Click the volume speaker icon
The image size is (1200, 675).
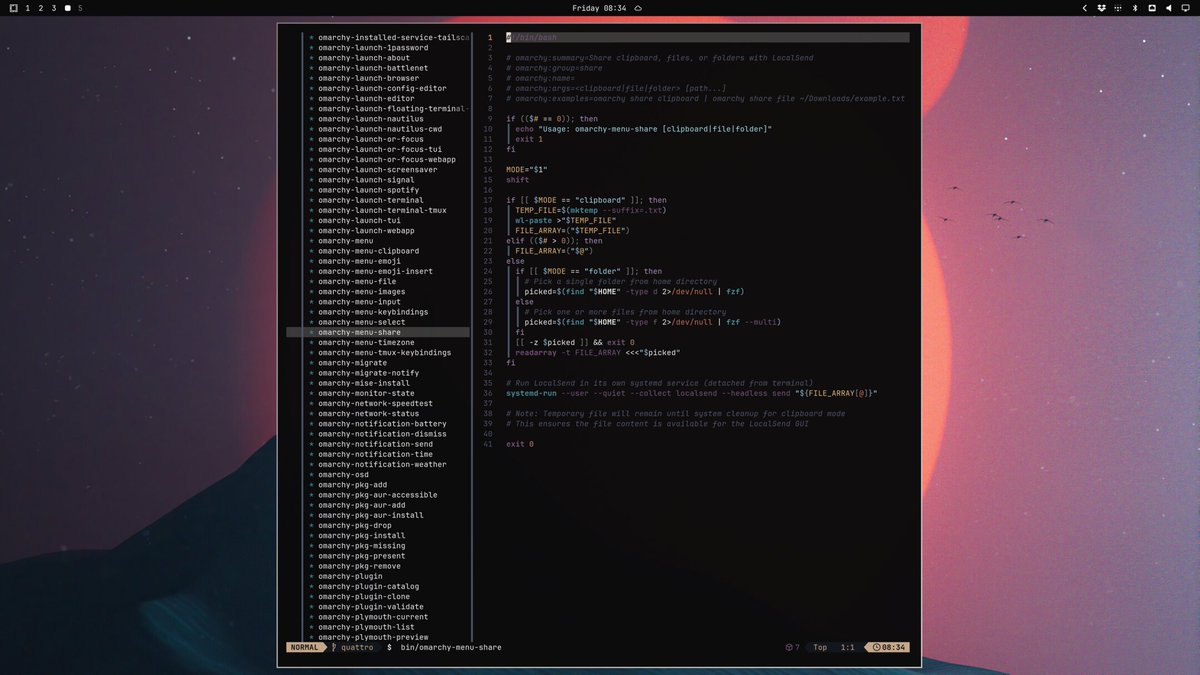tap(1169, 8)
